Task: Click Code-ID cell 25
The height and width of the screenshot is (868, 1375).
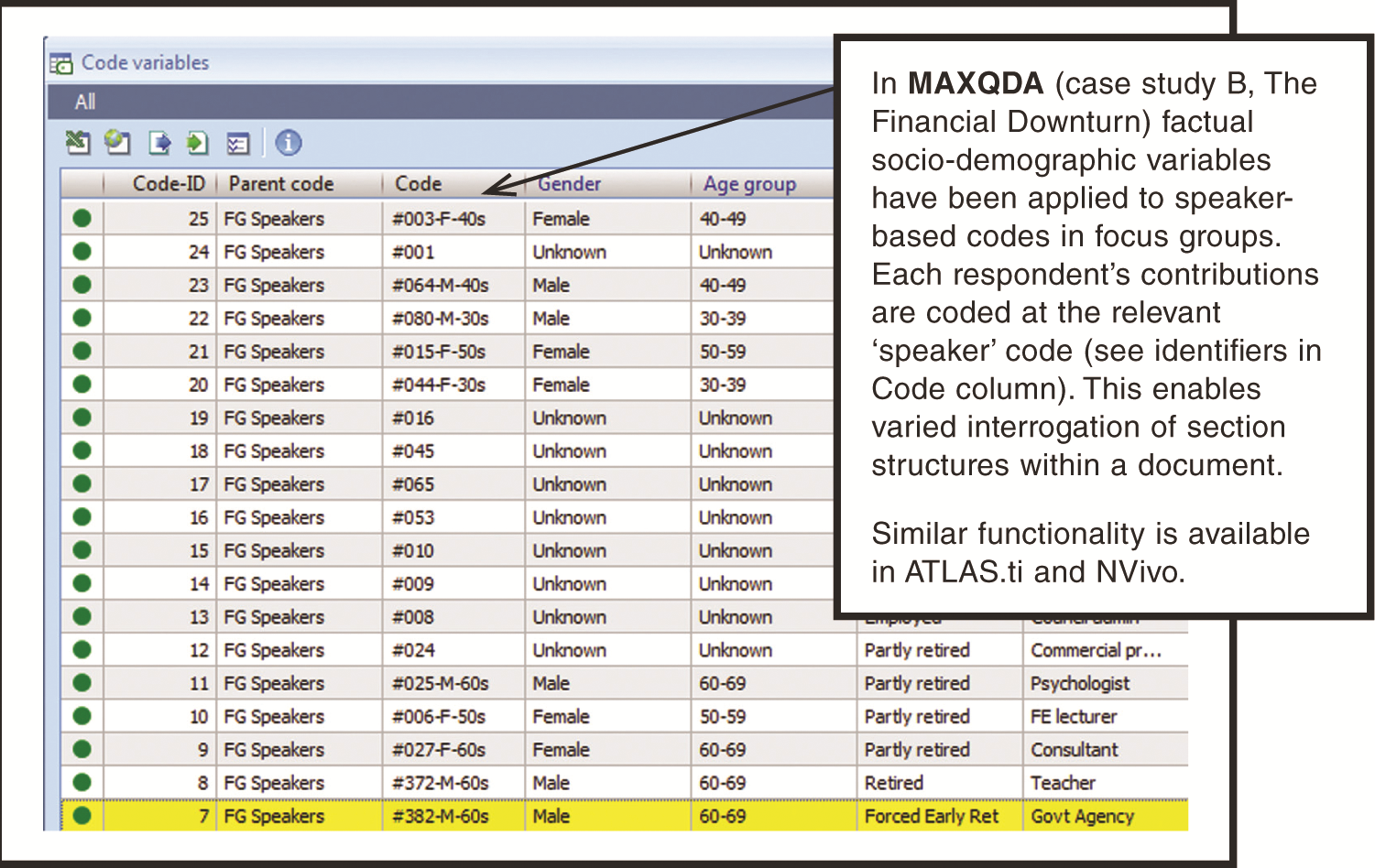Action: click(x=160, y=218)
